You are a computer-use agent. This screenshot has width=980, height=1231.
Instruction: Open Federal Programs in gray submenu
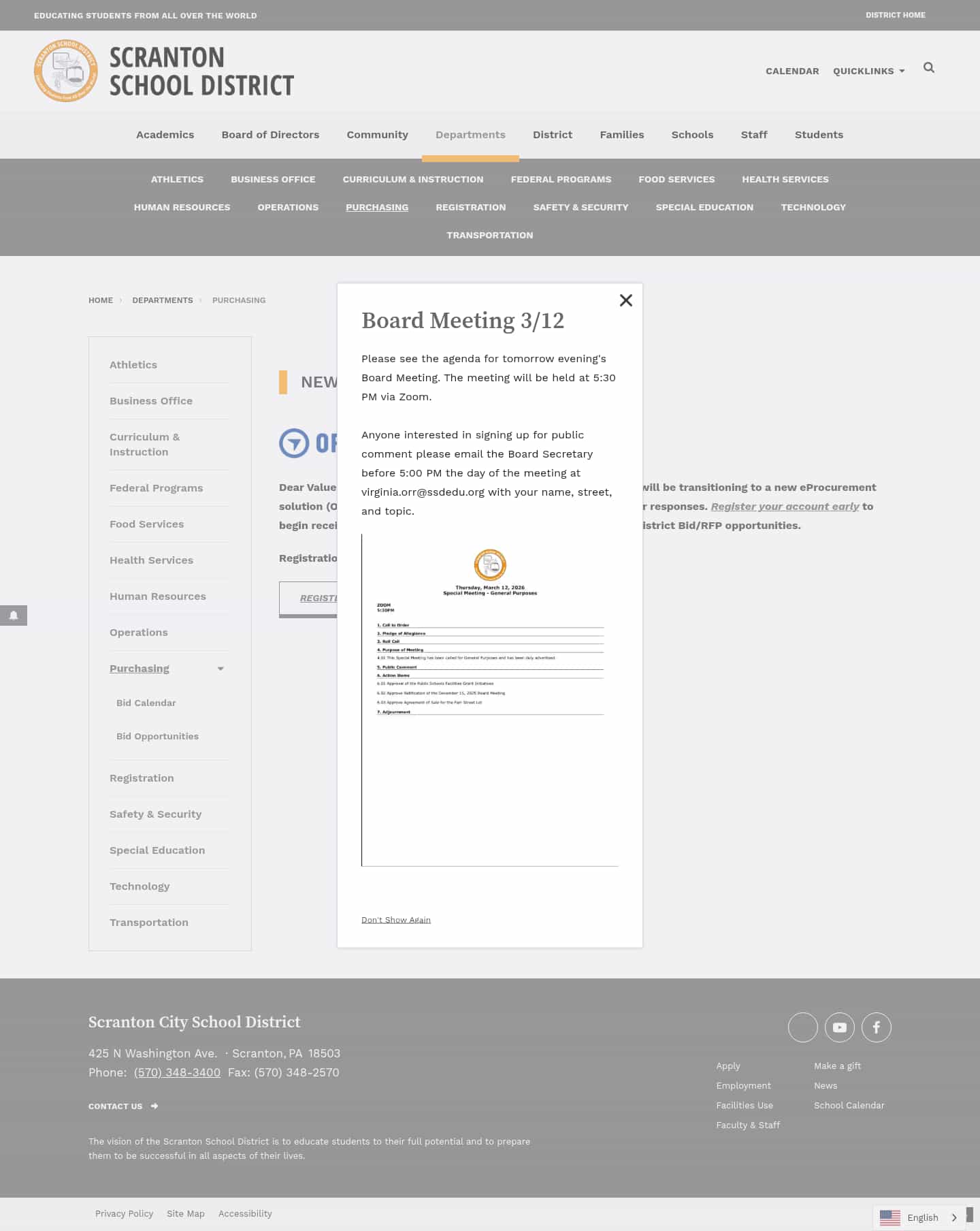point(561,179)
